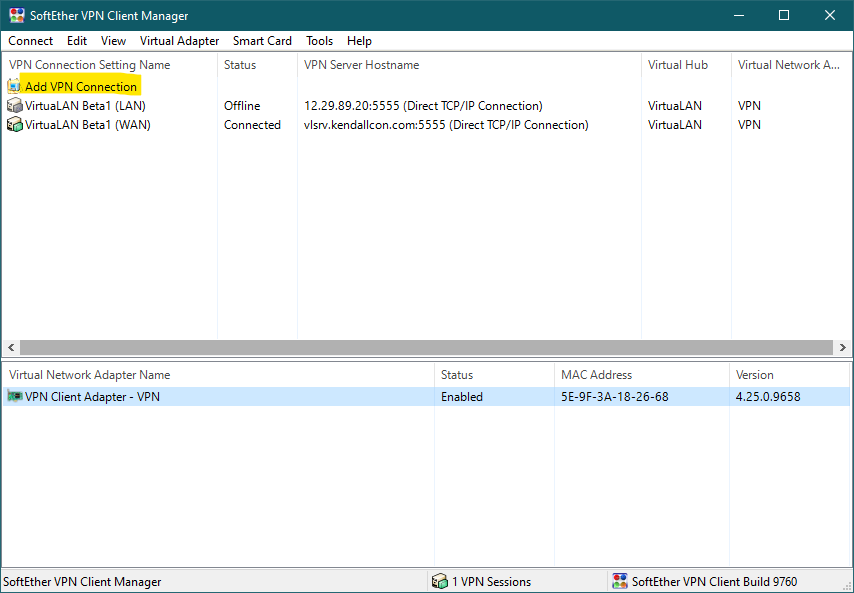Sort by VPN Server Hostname column header
Screen dimensions: 854x593
tap(361, 65)
